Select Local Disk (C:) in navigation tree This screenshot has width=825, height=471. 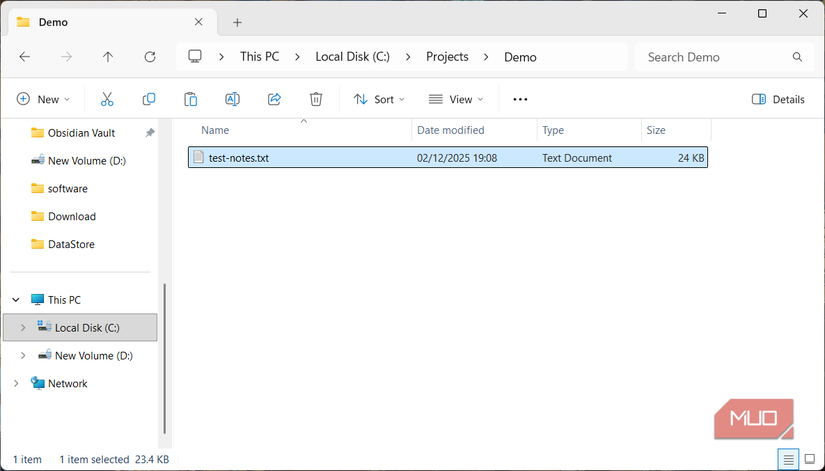(80, 327)
